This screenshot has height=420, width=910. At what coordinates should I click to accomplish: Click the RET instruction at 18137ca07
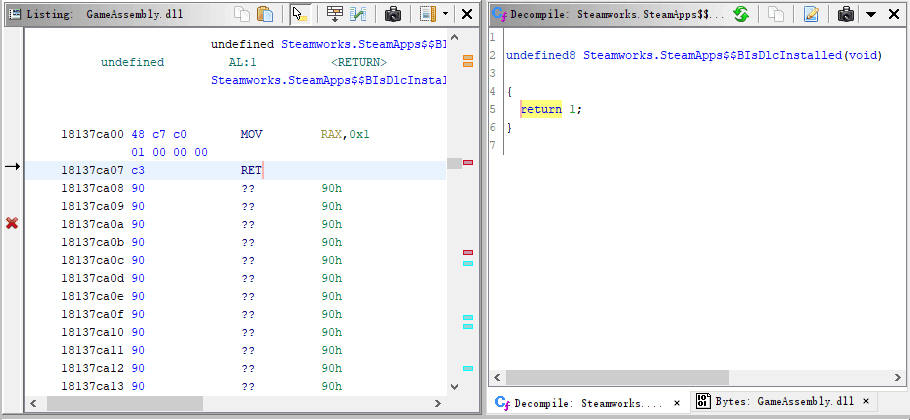point(251,170)
